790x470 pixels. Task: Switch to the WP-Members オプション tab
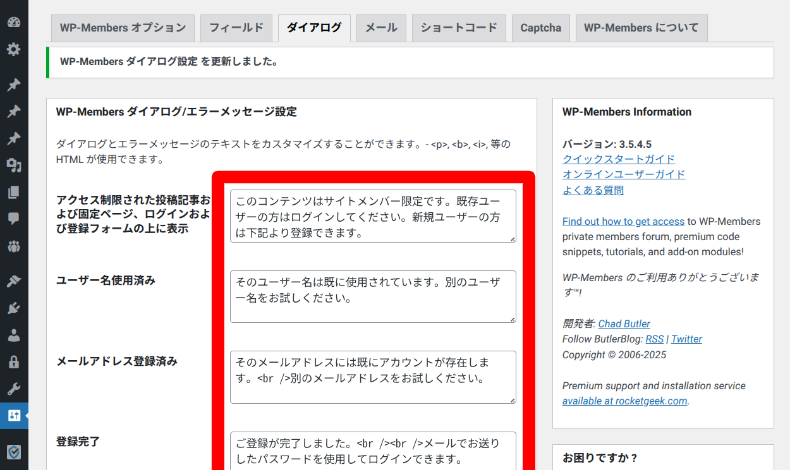point(123,28)
